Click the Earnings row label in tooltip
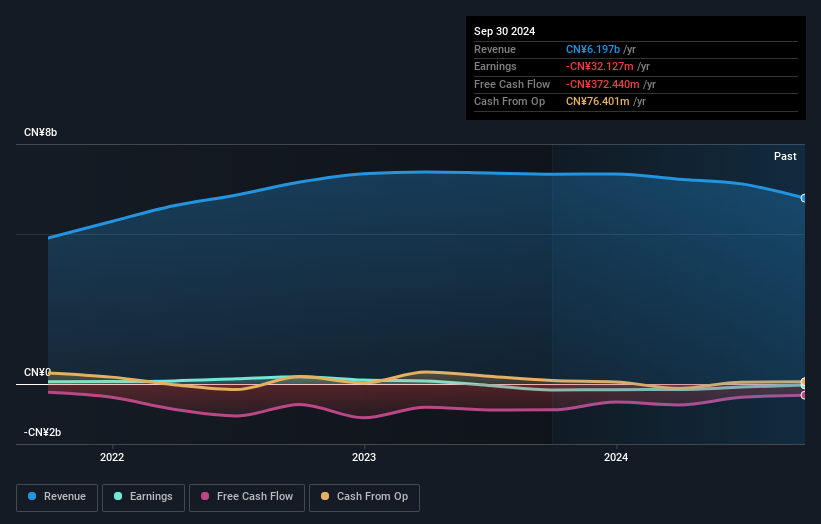 click(495, 66)
